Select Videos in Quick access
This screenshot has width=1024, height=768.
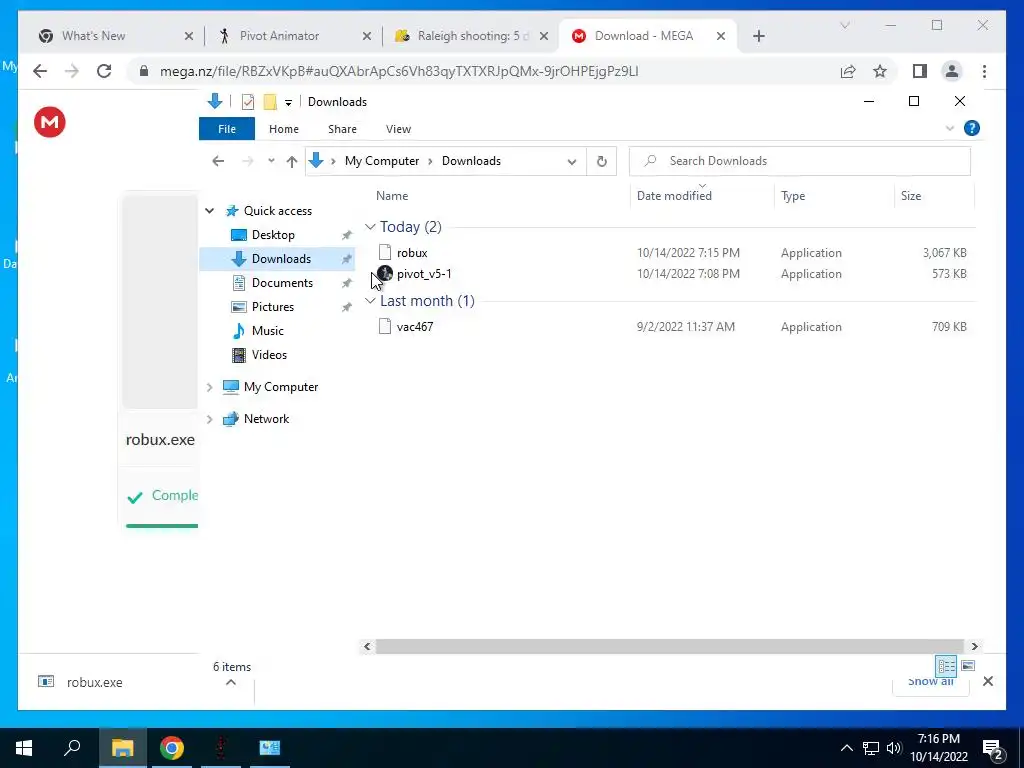[269, 355]
